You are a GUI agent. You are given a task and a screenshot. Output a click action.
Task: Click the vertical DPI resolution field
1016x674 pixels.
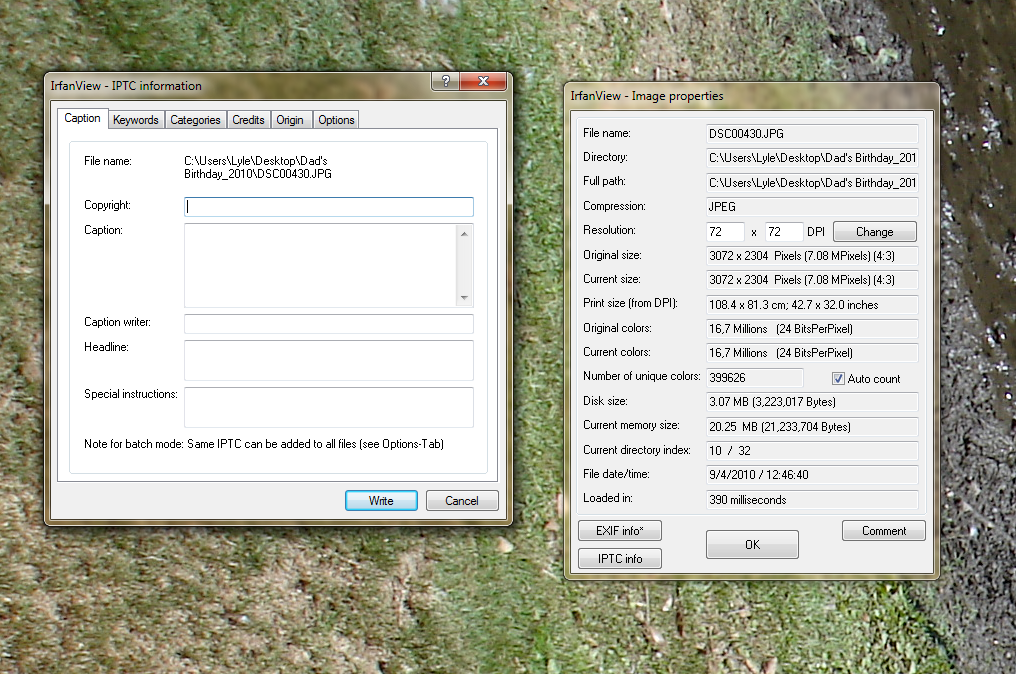(783, 231)
